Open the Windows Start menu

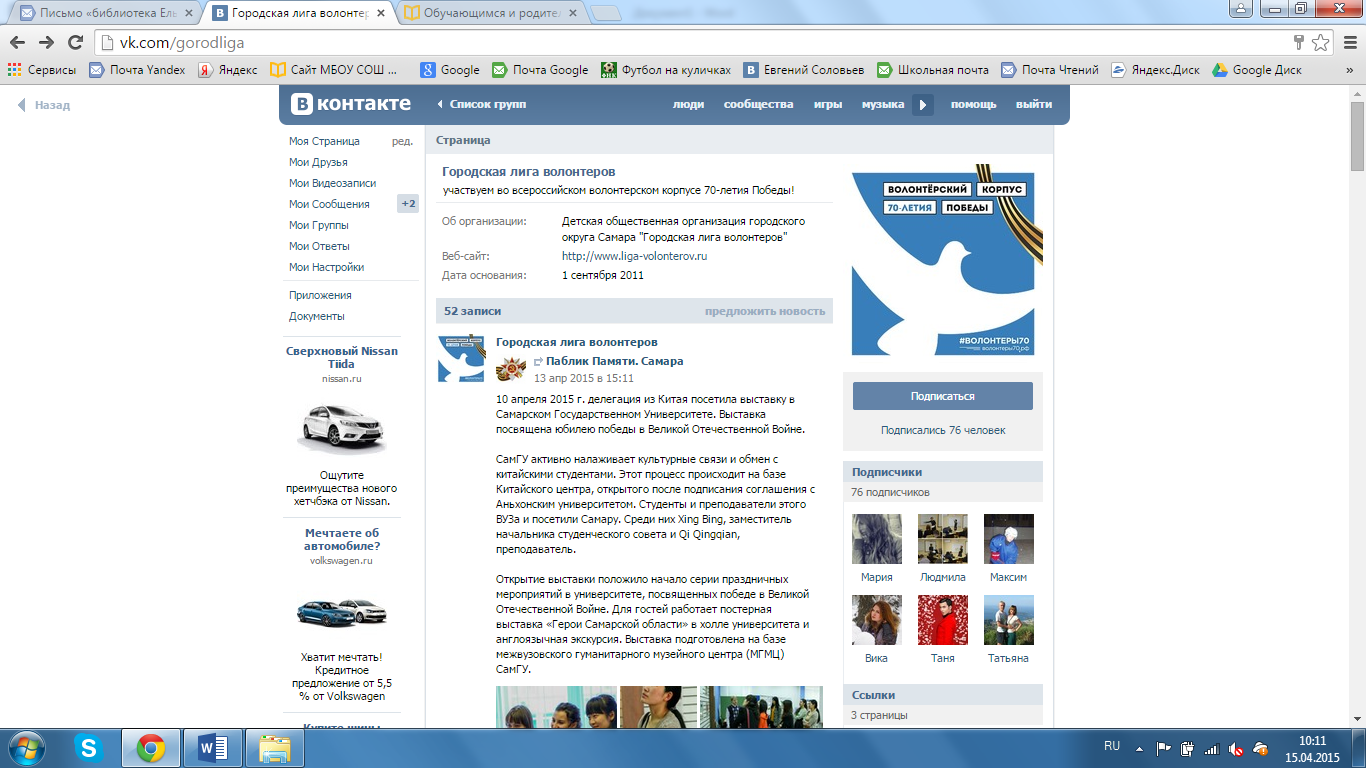pyautogui.click(x=26, y=747)
